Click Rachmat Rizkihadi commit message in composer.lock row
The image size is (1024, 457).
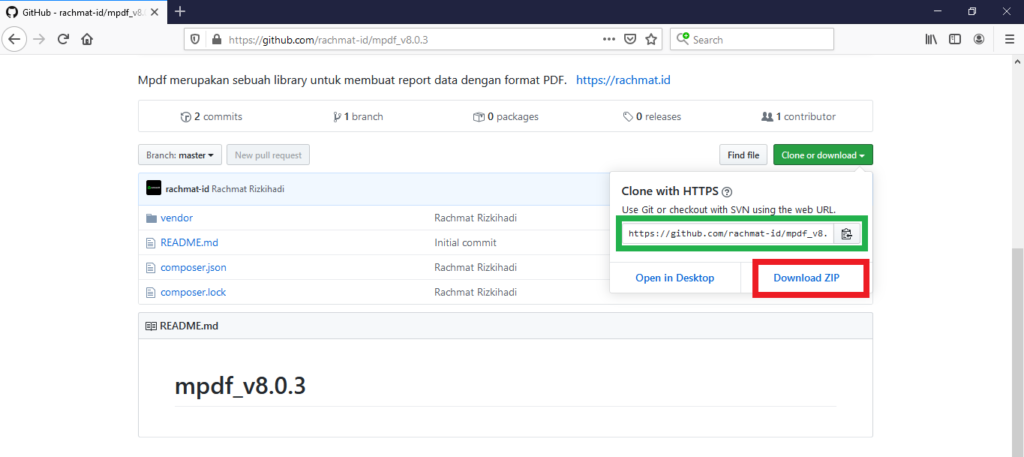click(475, 292)
